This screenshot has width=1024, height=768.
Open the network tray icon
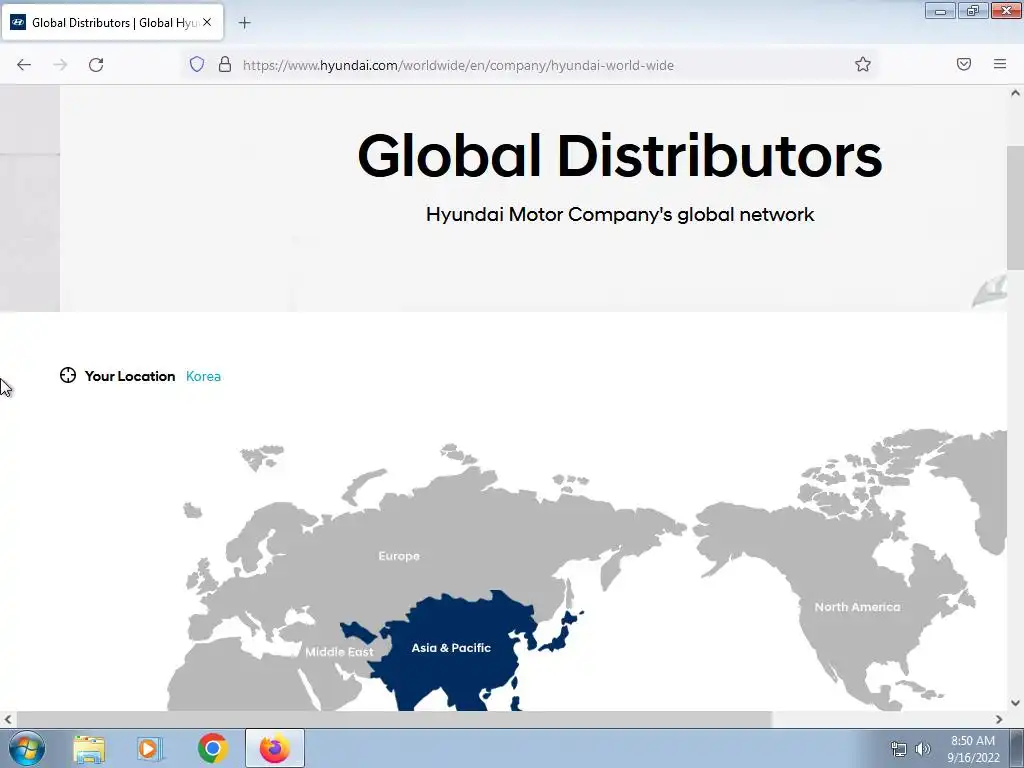(x=899, y=749)
